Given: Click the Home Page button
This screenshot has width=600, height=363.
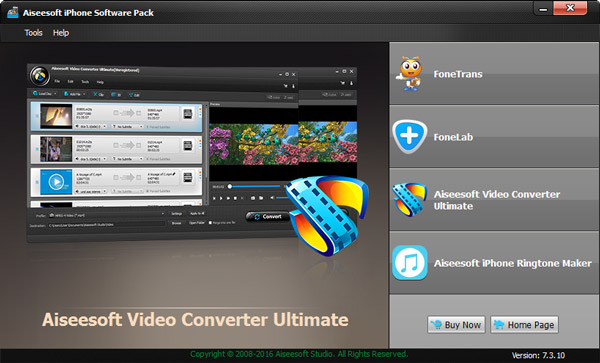Looking at the screenshot, I should (x=524, y=325).
